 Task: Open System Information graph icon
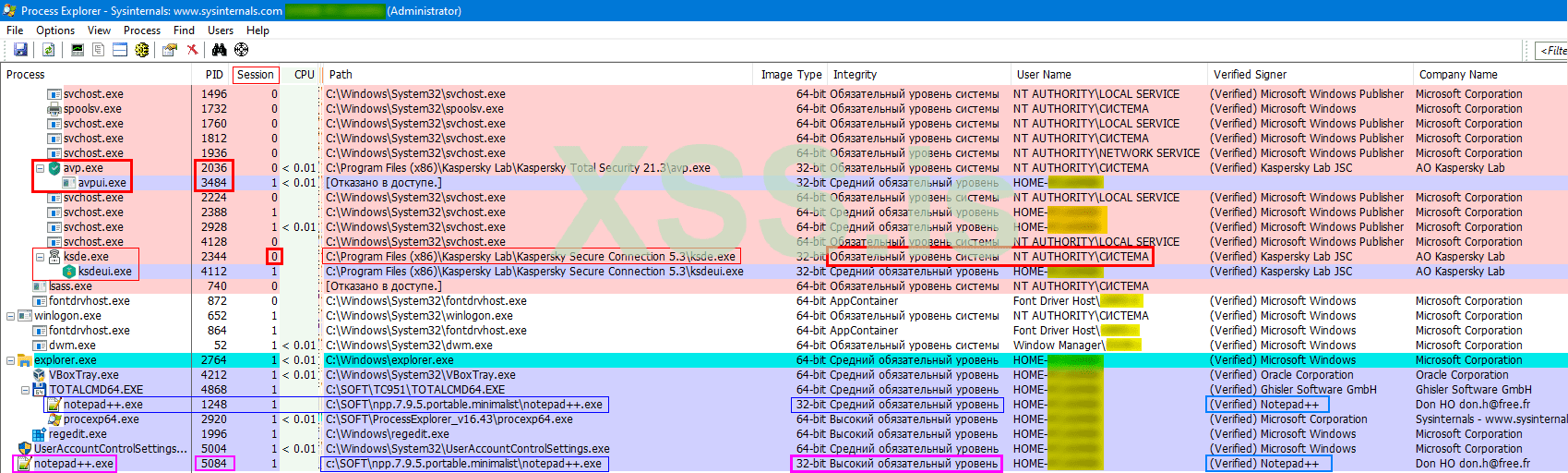coord(78,50)
